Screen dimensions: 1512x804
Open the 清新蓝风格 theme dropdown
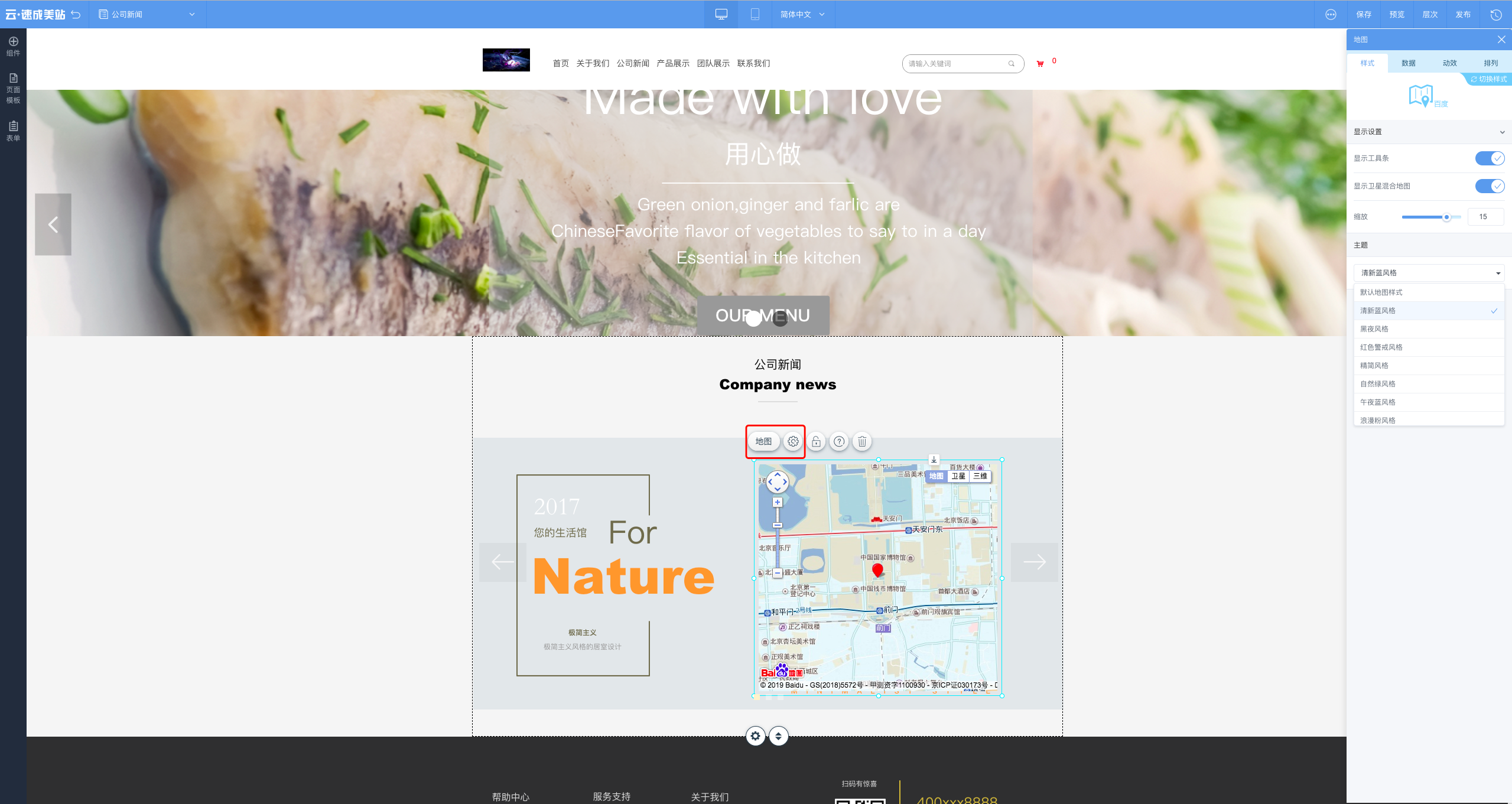pos(1429,273)
